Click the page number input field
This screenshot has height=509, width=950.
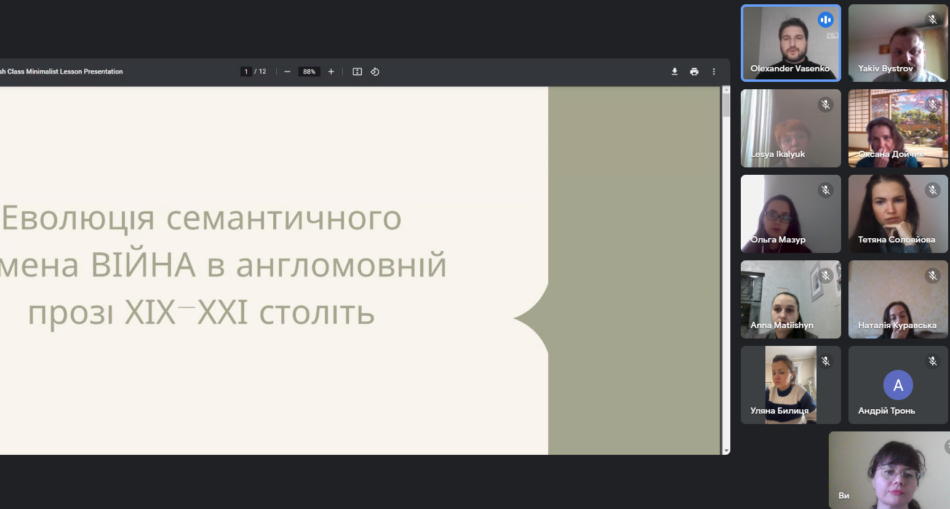pos(247,72)
